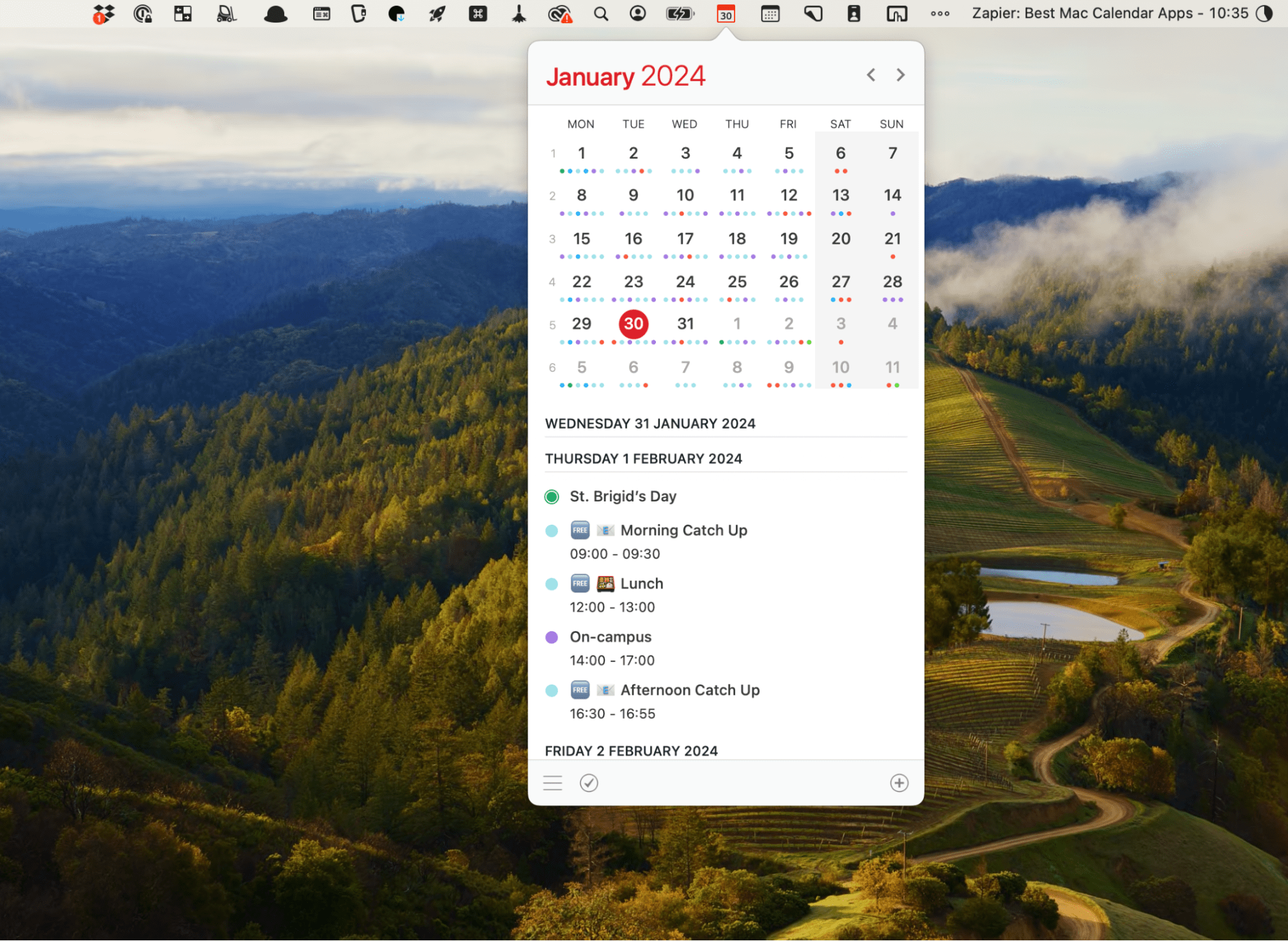Open the grid calendar icon in menu bar
1288x941 pixels.
[x=770, y=14]
